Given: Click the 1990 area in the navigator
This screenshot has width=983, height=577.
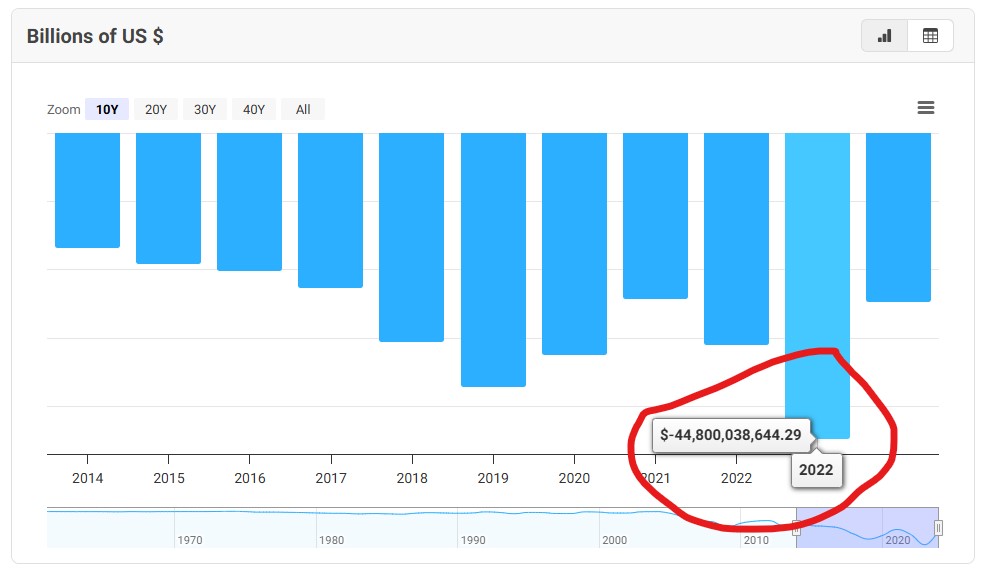Looking at the screenshot, I should click(473, 540).
